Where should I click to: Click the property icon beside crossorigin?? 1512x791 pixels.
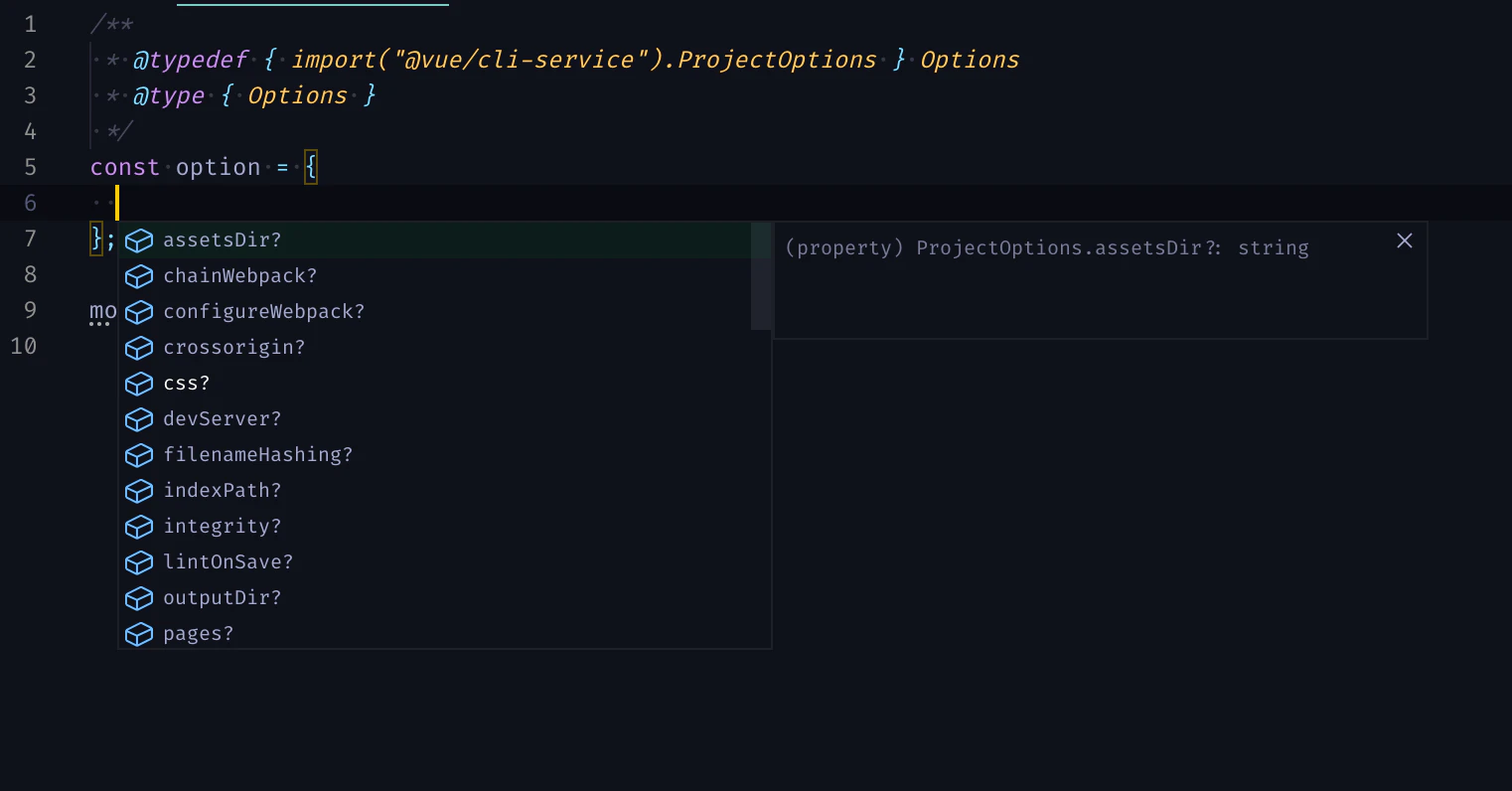(x=139, y=348)
